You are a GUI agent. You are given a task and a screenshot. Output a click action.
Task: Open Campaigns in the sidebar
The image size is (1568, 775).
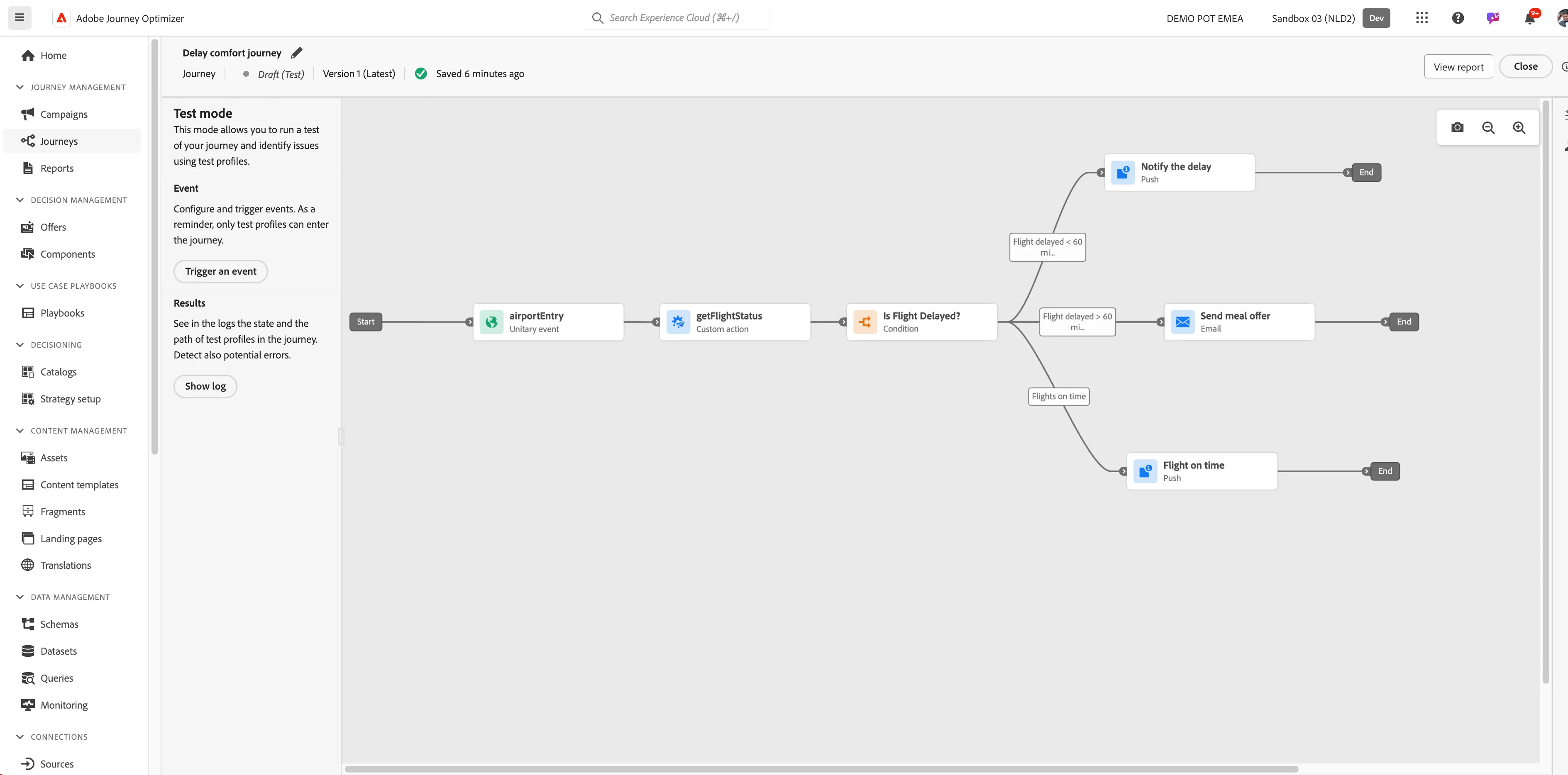pos(72,115)
